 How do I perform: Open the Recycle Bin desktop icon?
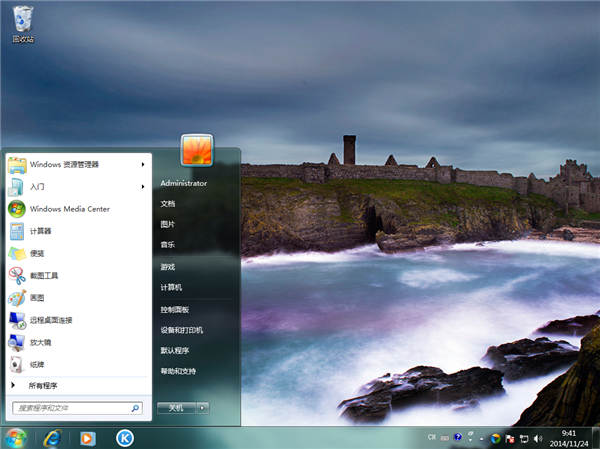click(x=22, y=22)
